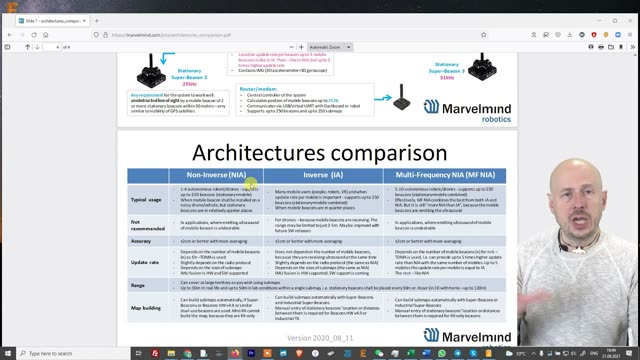Click the Stationary Super-Beacon 3 label
Image resolution: width=640 pixels, height=360 pixels.
(x=447, y=71)
